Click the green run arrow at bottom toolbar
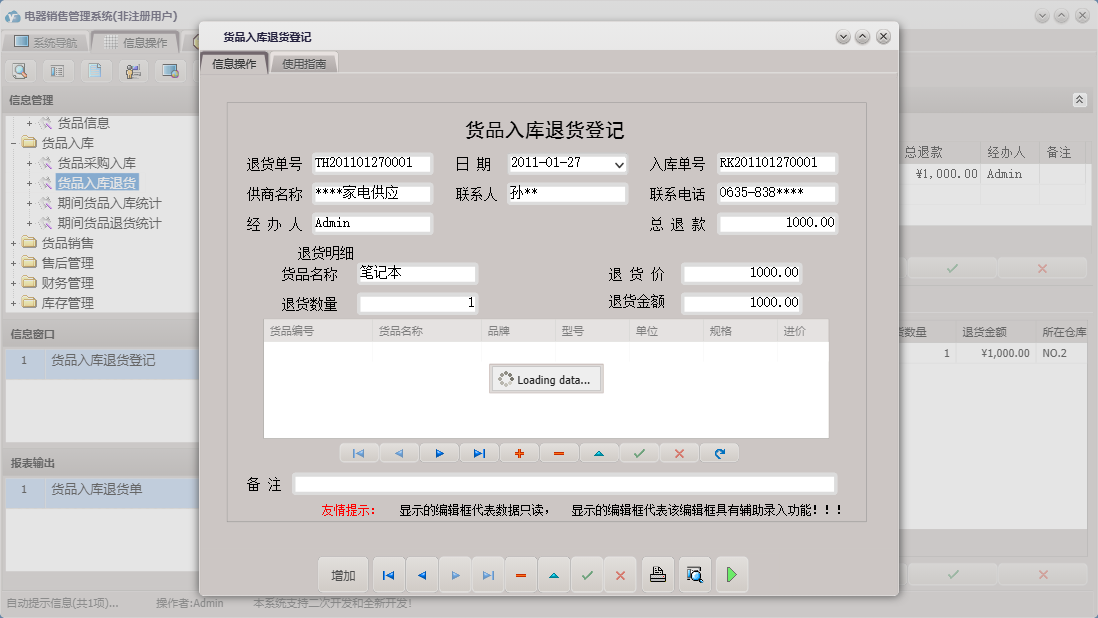The height and width of the screenshot is (618, 1098). 731,575
